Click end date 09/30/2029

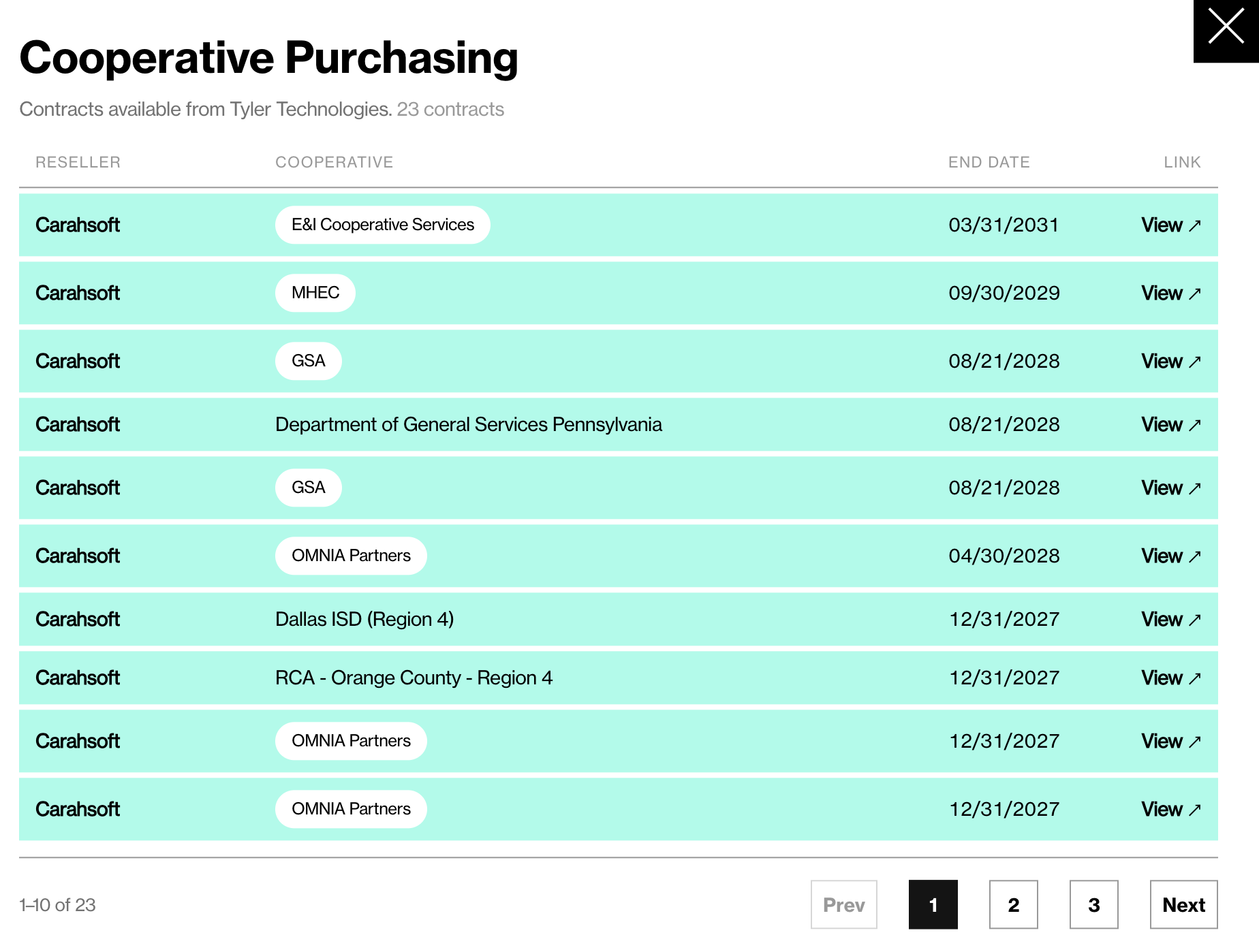(x=1004, y=293)
